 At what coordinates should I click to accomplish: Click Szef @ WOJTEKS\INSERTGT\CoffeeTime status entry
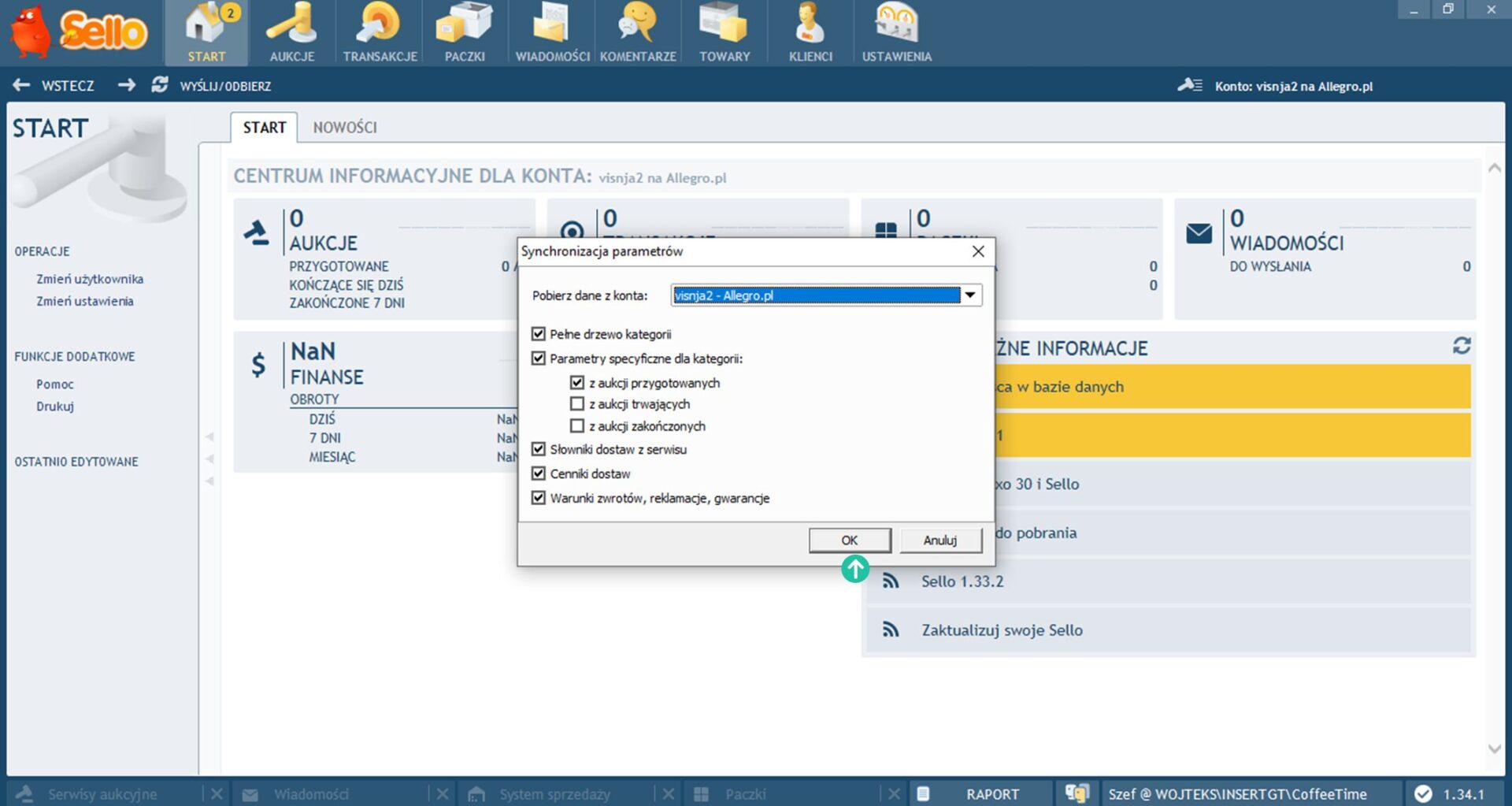[x=1237, y=794]
